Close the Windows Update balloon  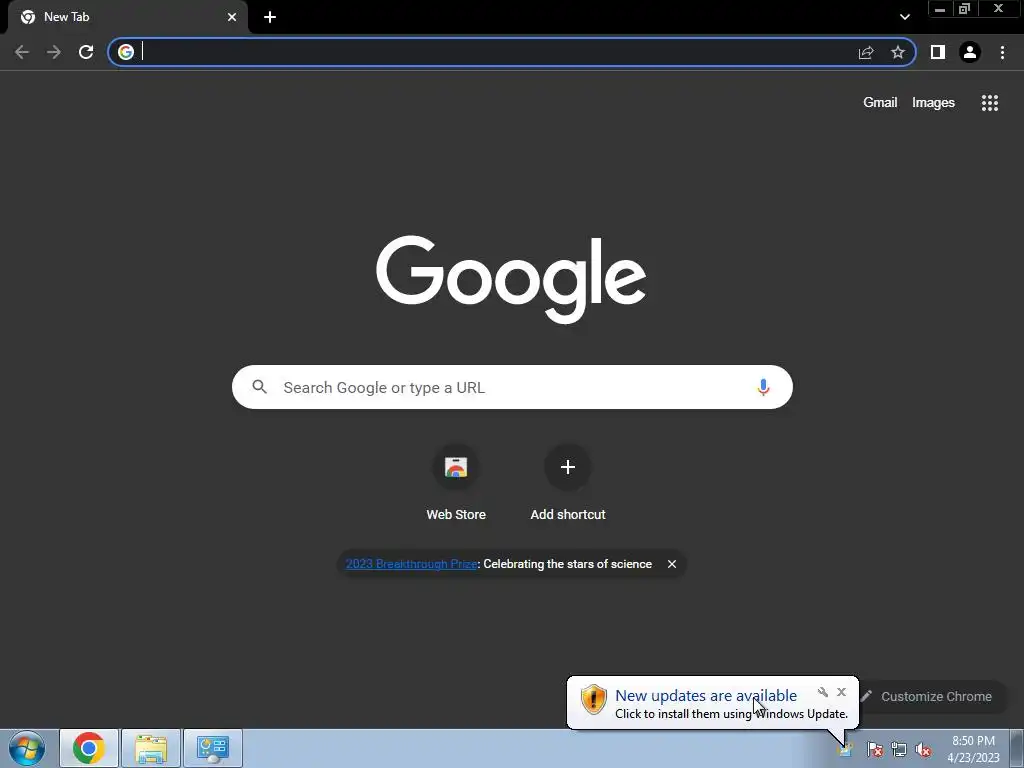tap(841, 692)
